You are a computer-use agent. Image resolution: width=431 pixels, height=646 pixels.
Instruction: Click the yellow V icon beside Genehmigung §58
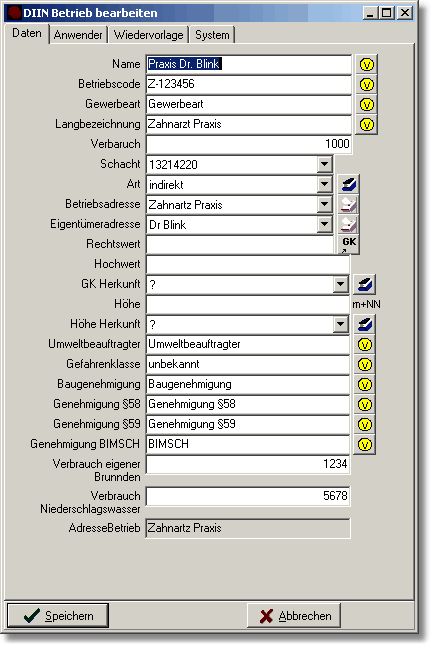[x=365, y=404]
